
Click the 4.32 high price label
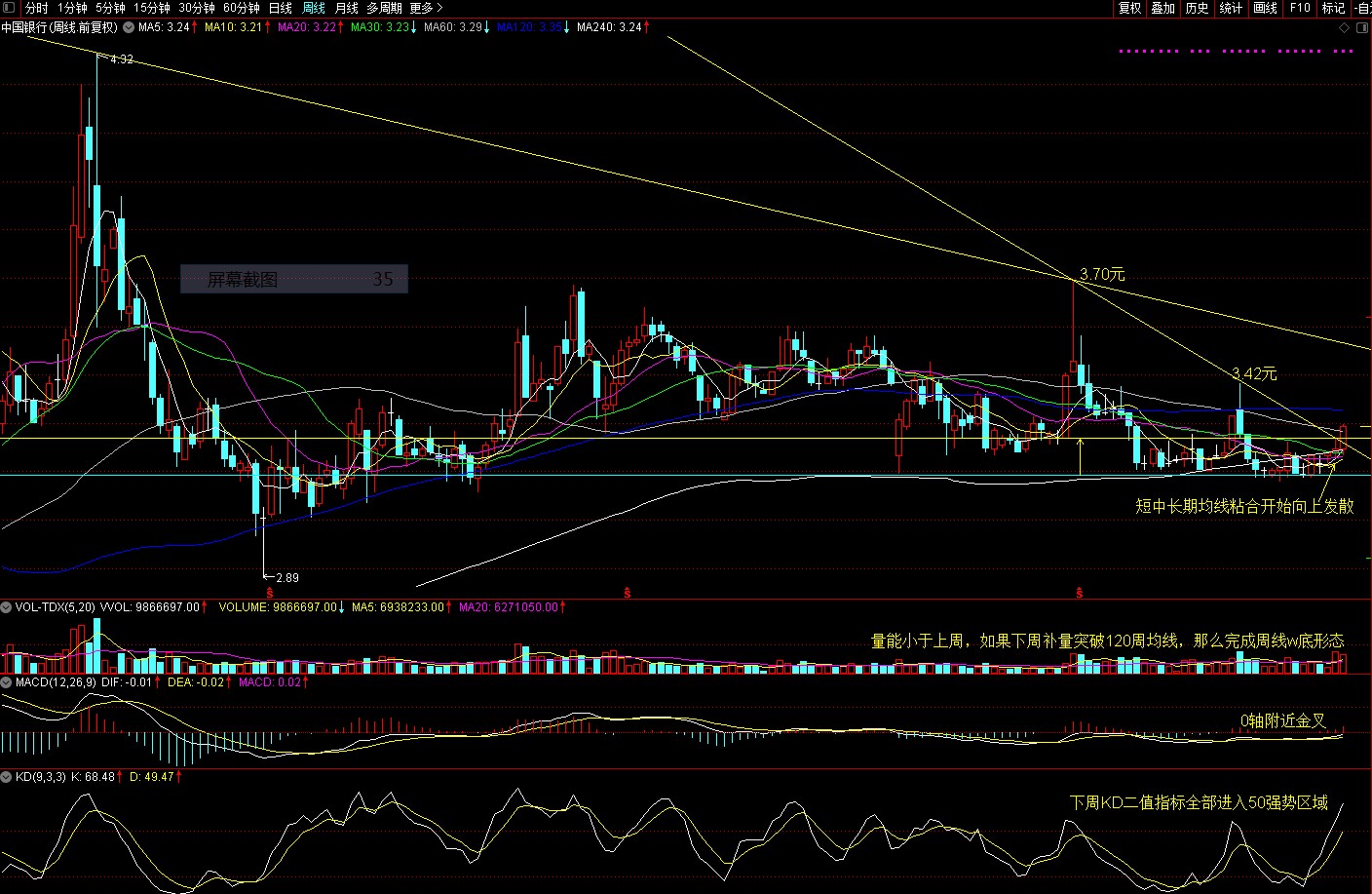click(122, 59)
